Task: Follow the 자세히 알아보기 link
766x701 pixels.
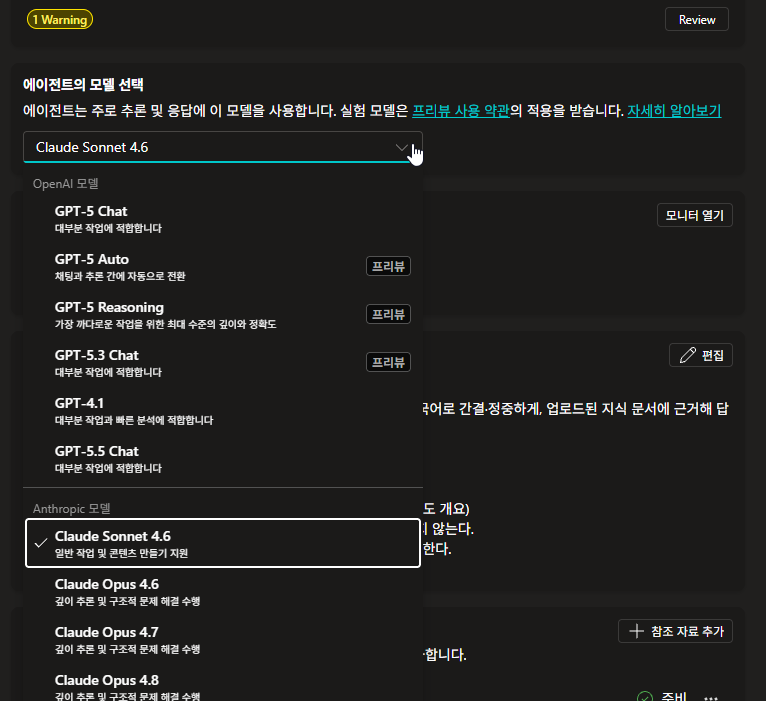Action: (x=674, y=110)
